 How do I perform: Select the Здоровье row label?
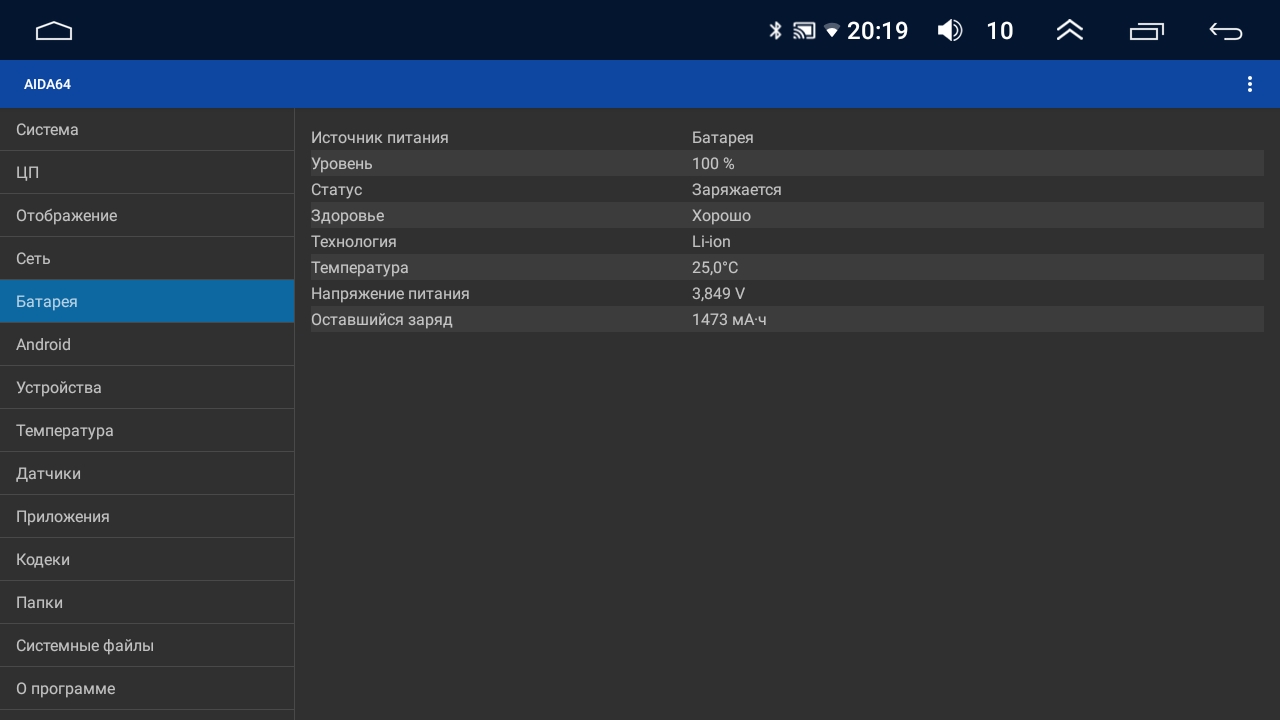pyautogui.click(x=347, y=216)
